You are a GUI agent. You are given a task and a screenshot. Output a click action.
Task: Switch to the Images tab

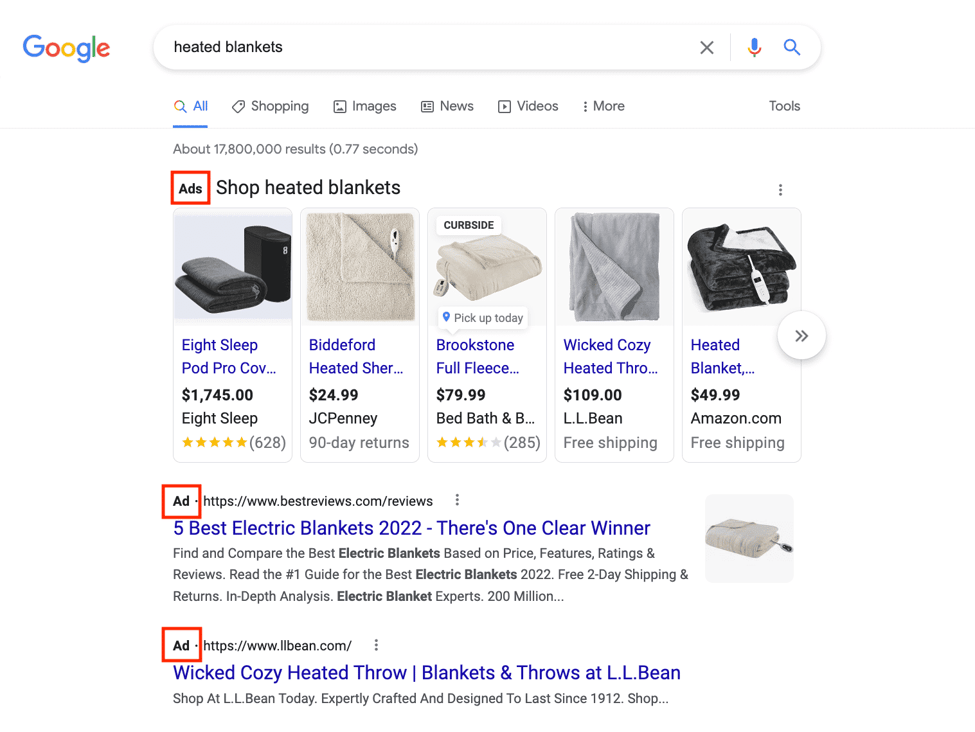pos(364,106)
